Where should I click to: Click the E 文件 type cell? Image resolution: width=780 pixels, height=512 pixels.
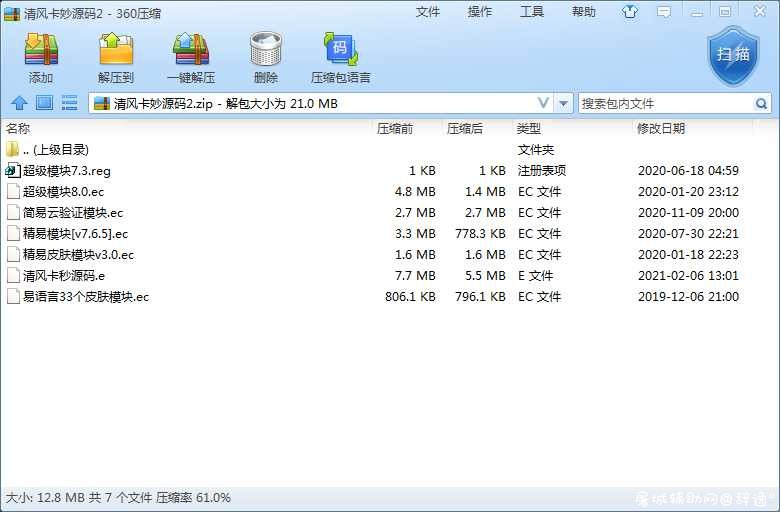[535, 275]
